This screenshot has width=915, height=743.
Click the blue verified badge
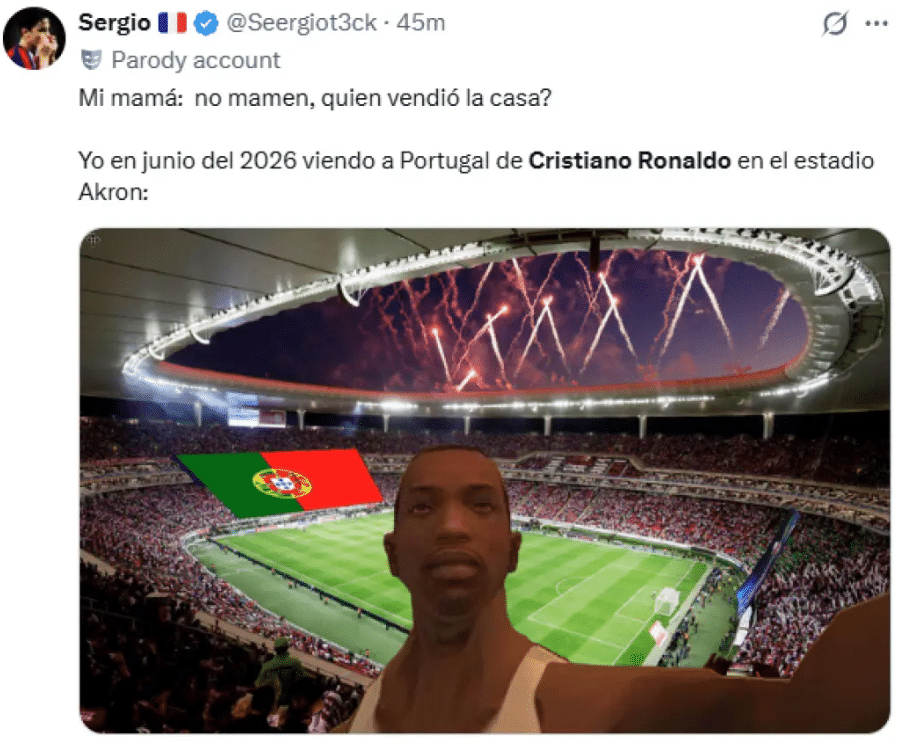(x=206, y=24)
